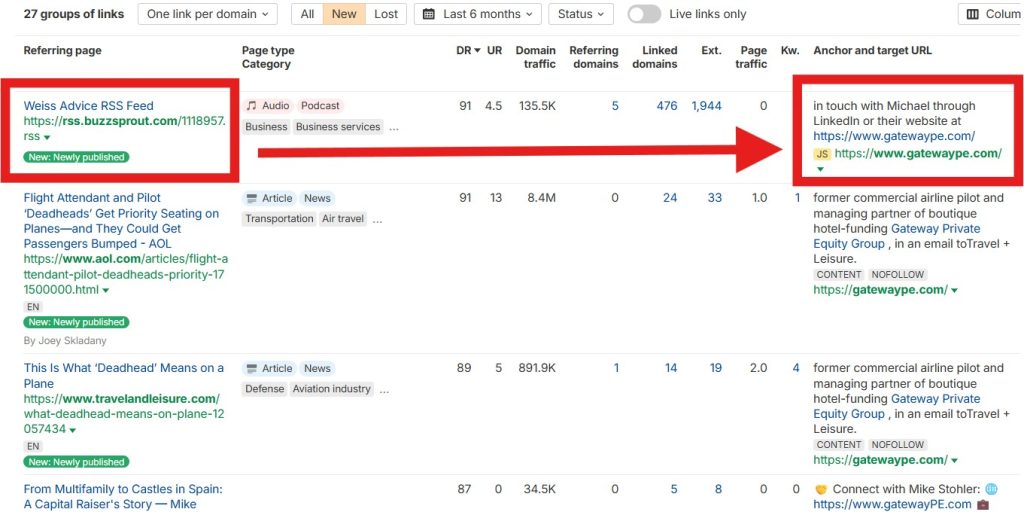
Task: Click the News tag in AOL row
Action: coord(317,198)
